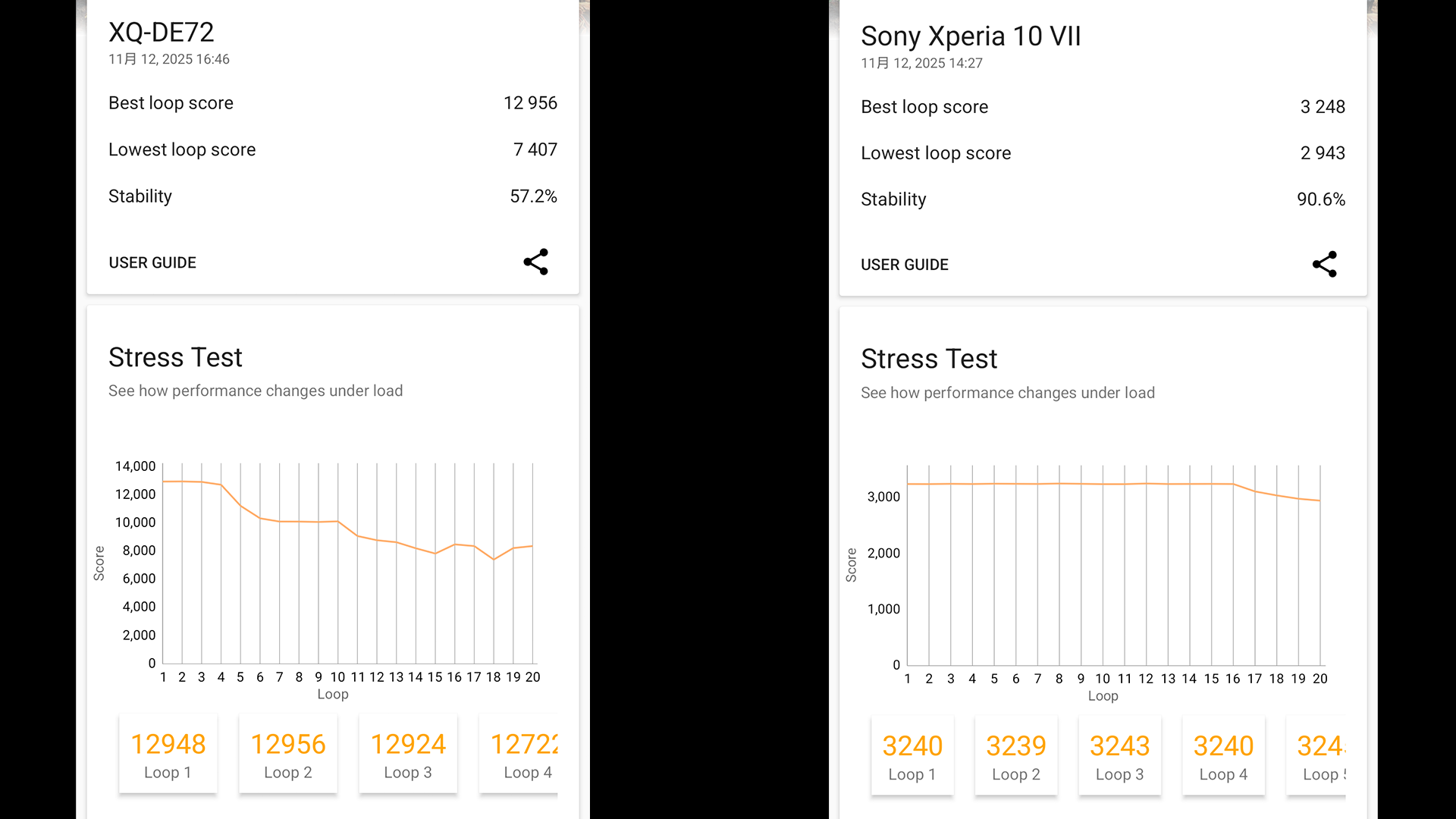The width and height of the screenshot is (1456, 819).
Task: Tap share icon on XQ-DE72 card
Action: (x=535, y=262)
